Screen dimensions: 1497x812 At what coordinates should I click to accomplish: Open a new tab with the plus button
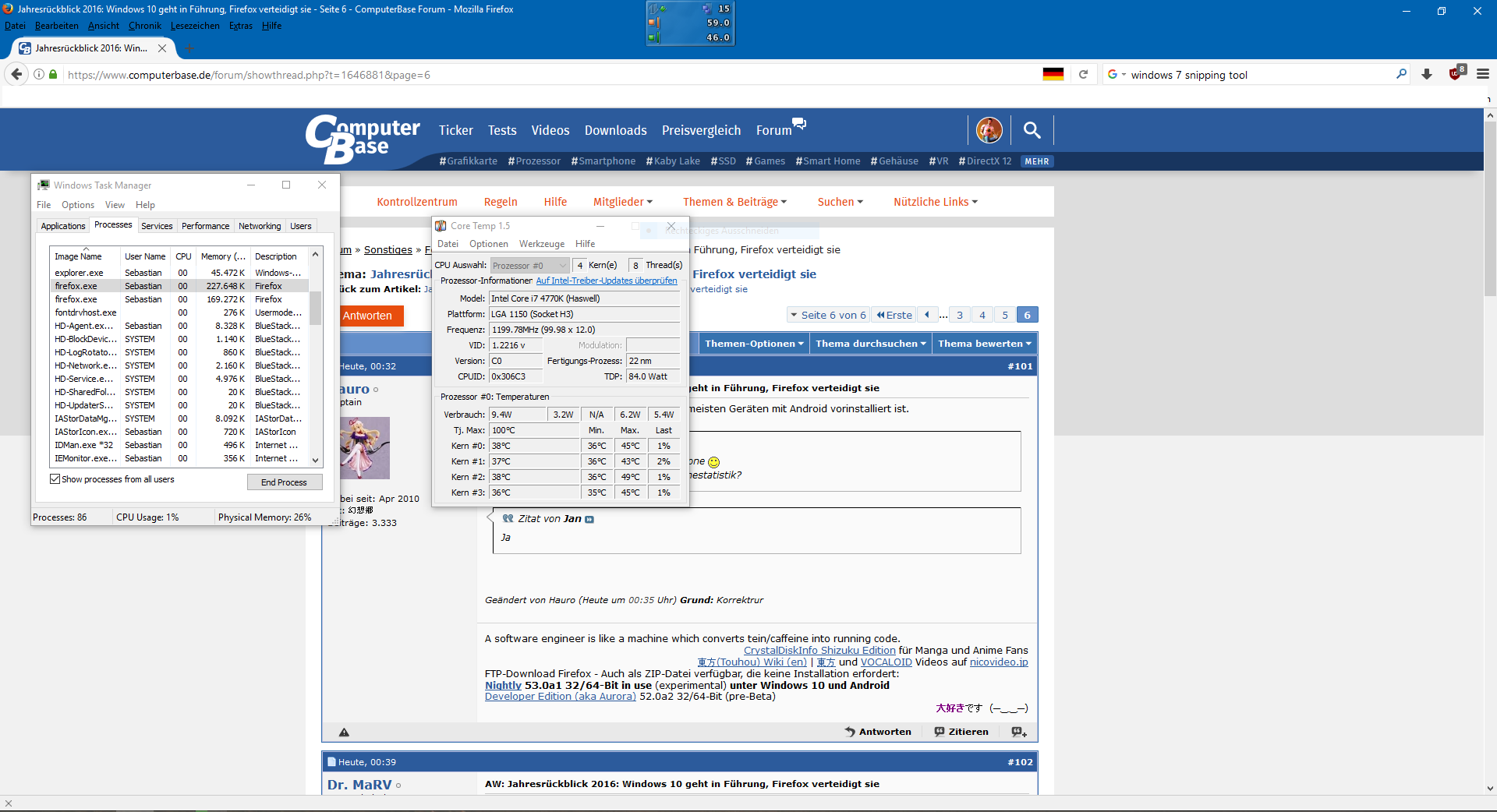(x=189, y=48)
